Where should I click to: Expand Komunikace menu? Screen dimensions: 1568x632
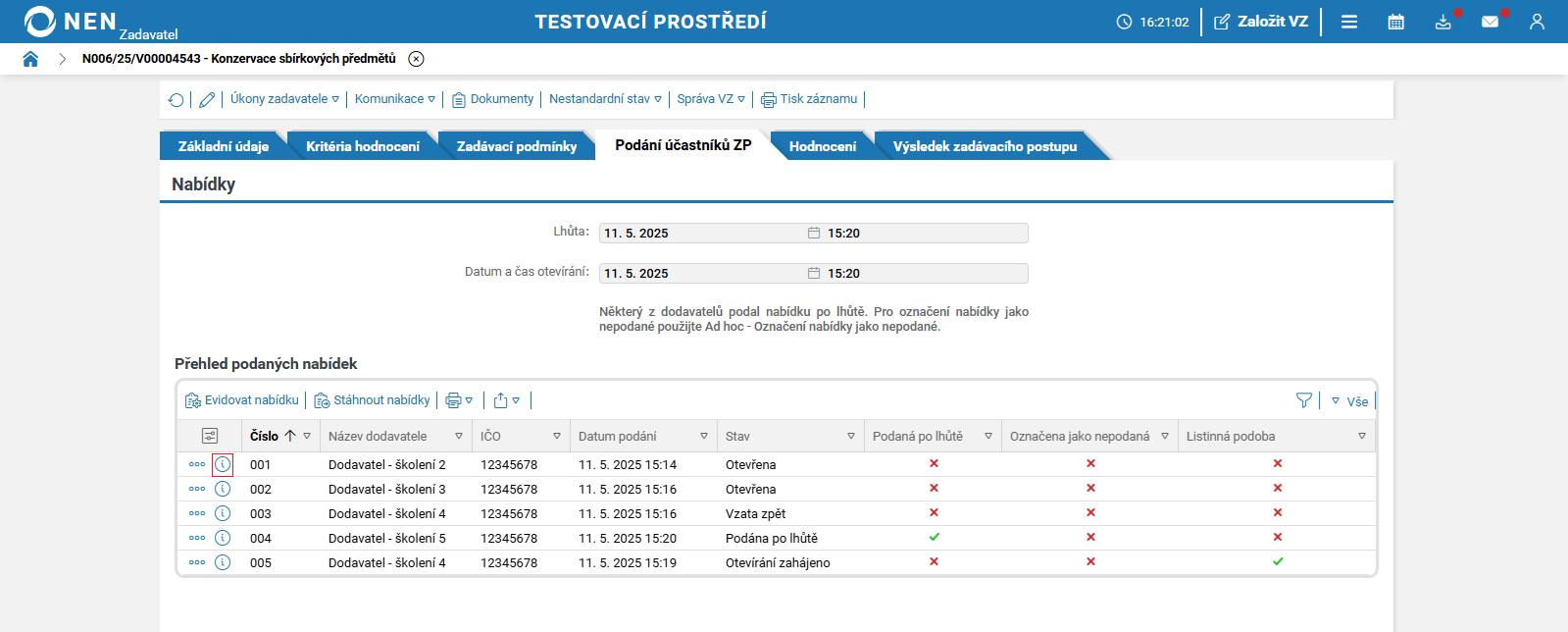click(x=395, y=99)
